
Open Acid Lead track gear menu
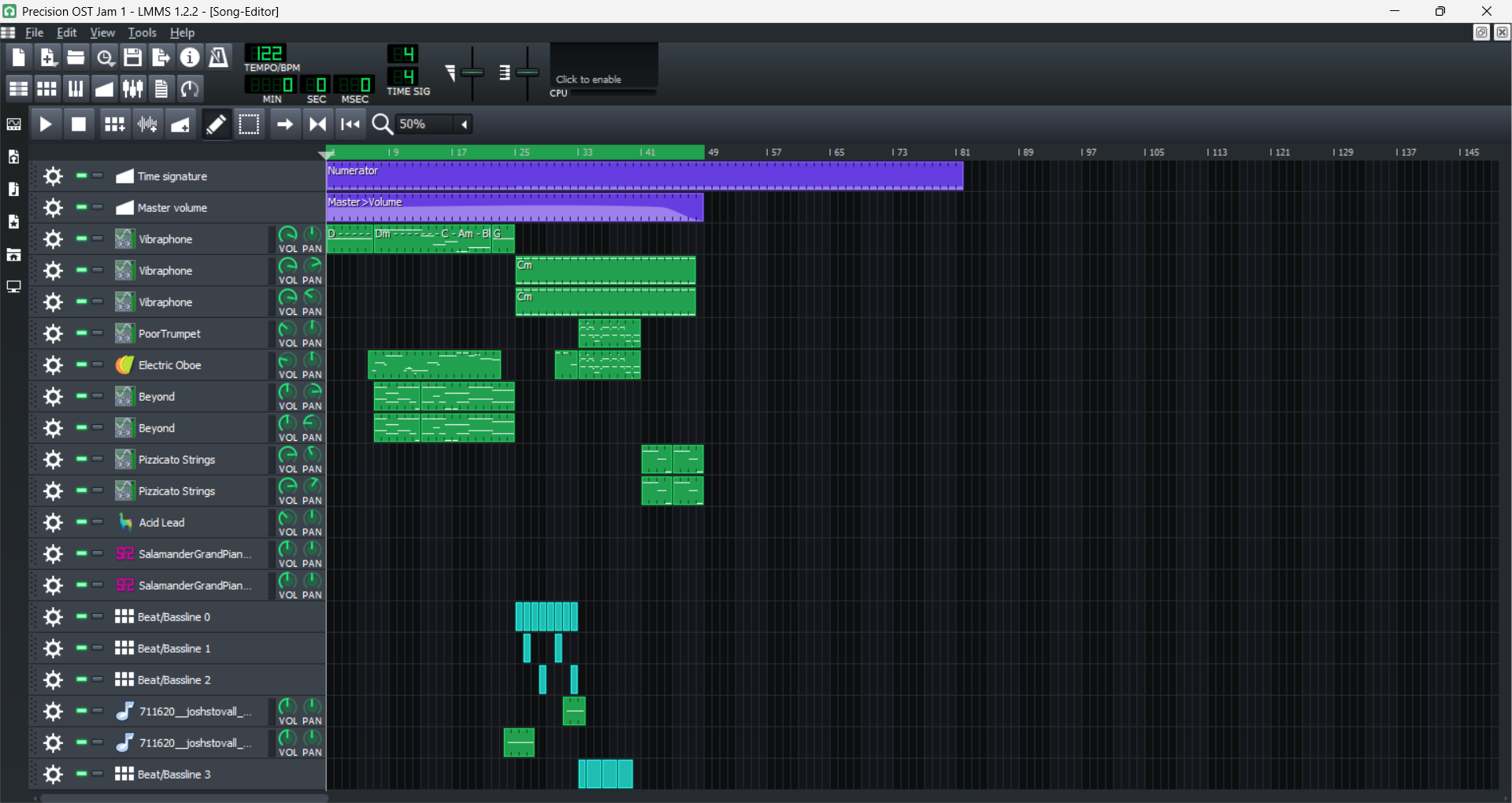(53, 523)
